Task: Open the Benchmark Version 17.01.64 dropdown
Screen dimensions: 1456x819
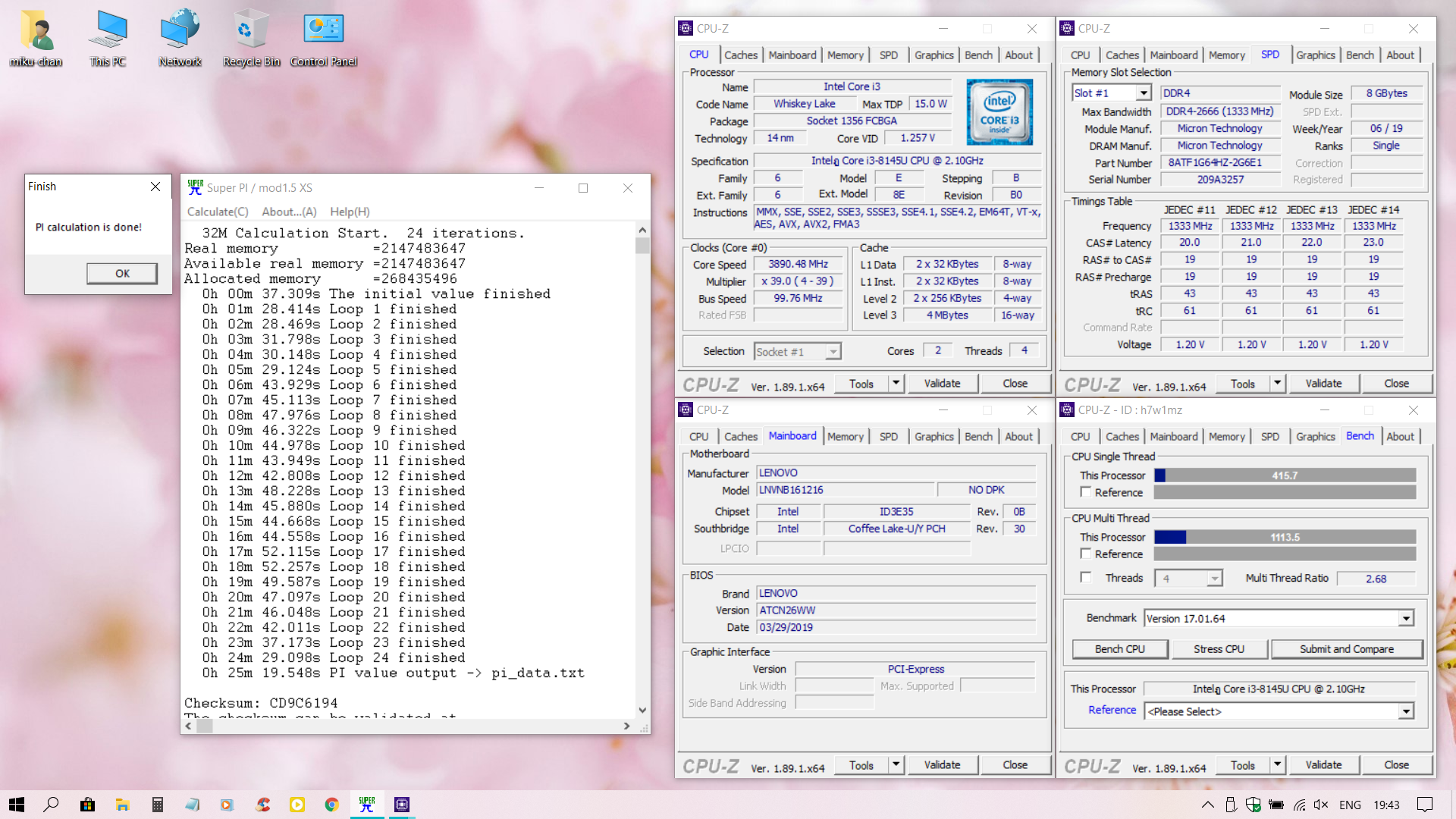Action: 1406,619
